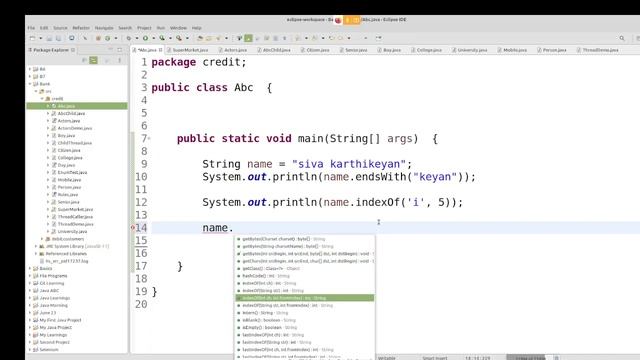Switch to the Actors.java editor tab

tap(233, 50)
